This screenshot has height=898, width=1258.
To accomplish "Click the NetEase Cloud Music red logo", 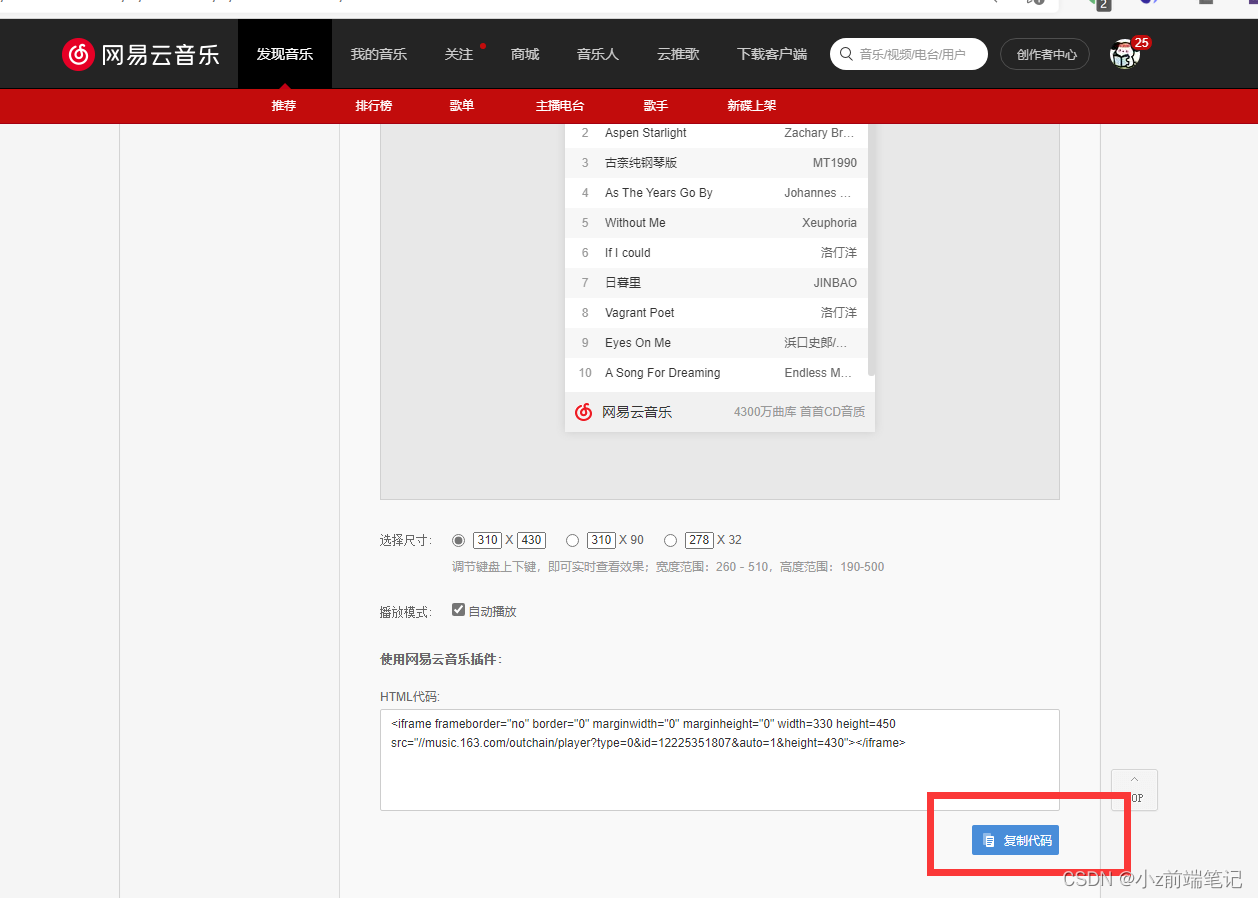I will (x=80, y=54).
